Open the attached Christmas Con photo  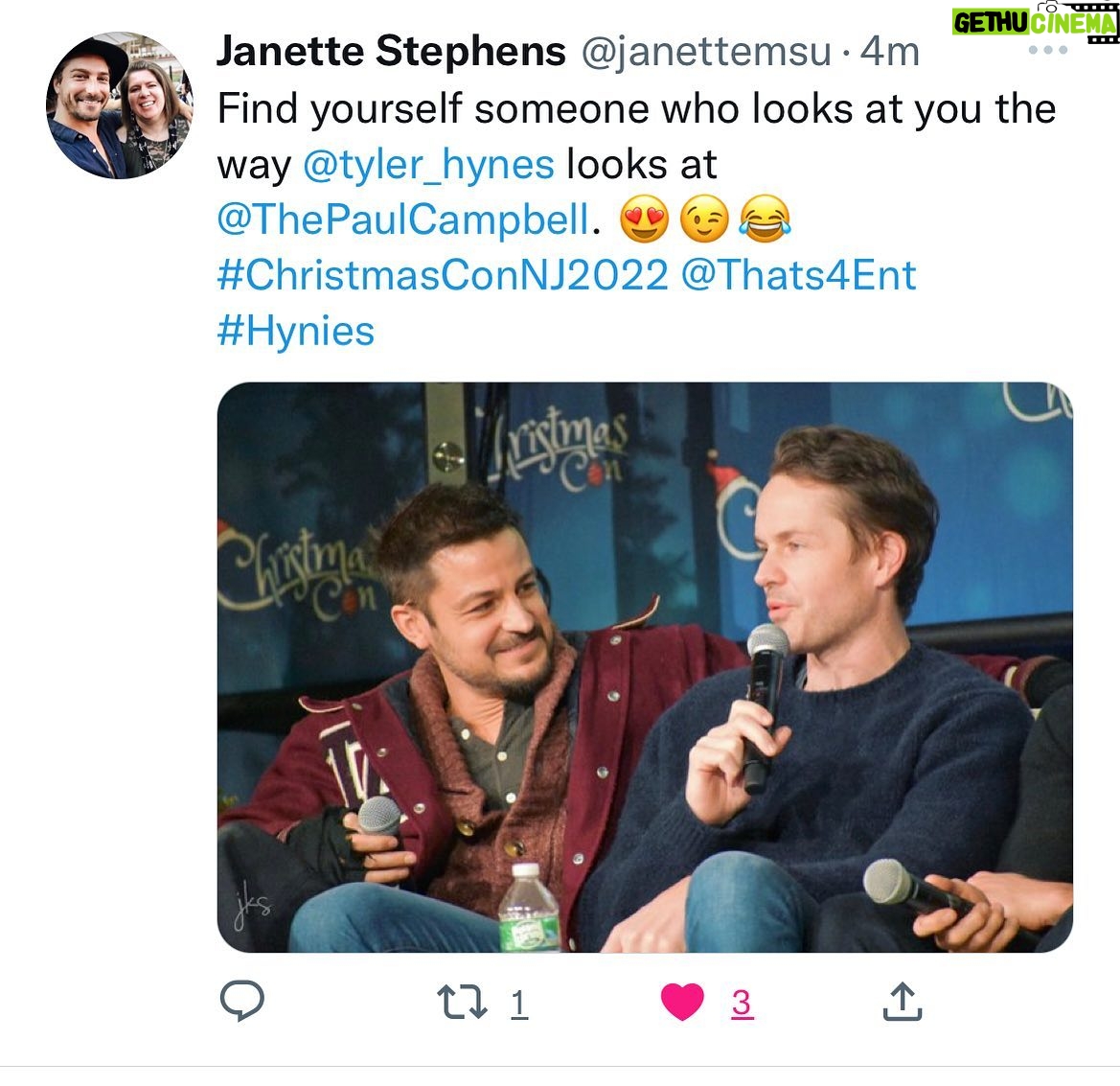click(645, 667)
